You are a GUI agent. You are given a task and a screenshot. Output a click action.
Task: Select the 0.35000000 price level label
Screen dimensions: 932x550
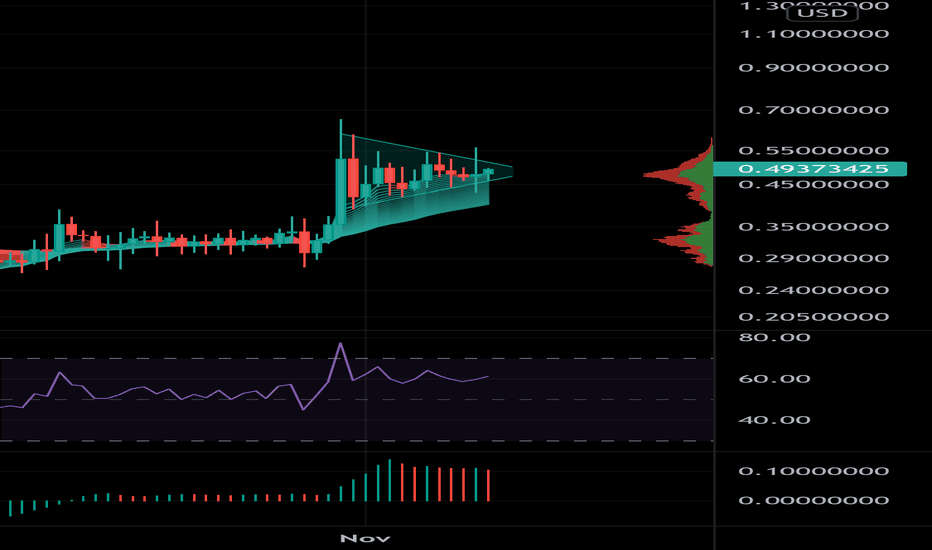pos(814,227)
